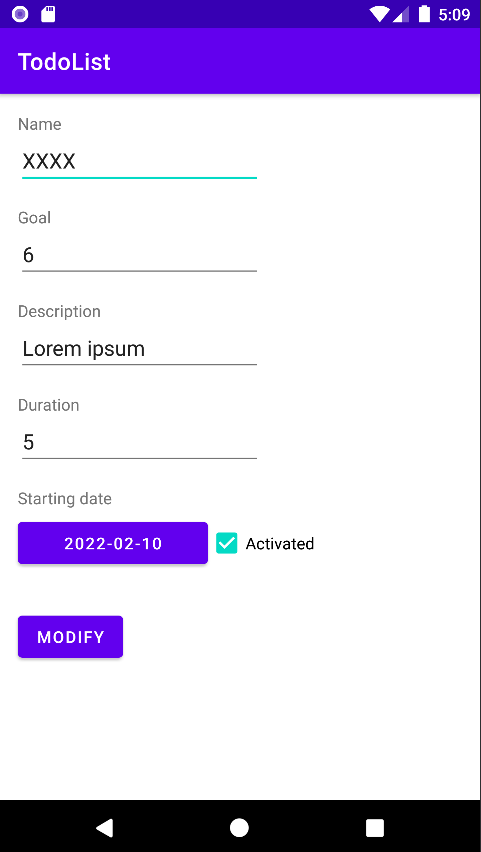This screenshot has width=481, height=852.
Task: Select the Goal field with value 6
Action: point(139,255)
